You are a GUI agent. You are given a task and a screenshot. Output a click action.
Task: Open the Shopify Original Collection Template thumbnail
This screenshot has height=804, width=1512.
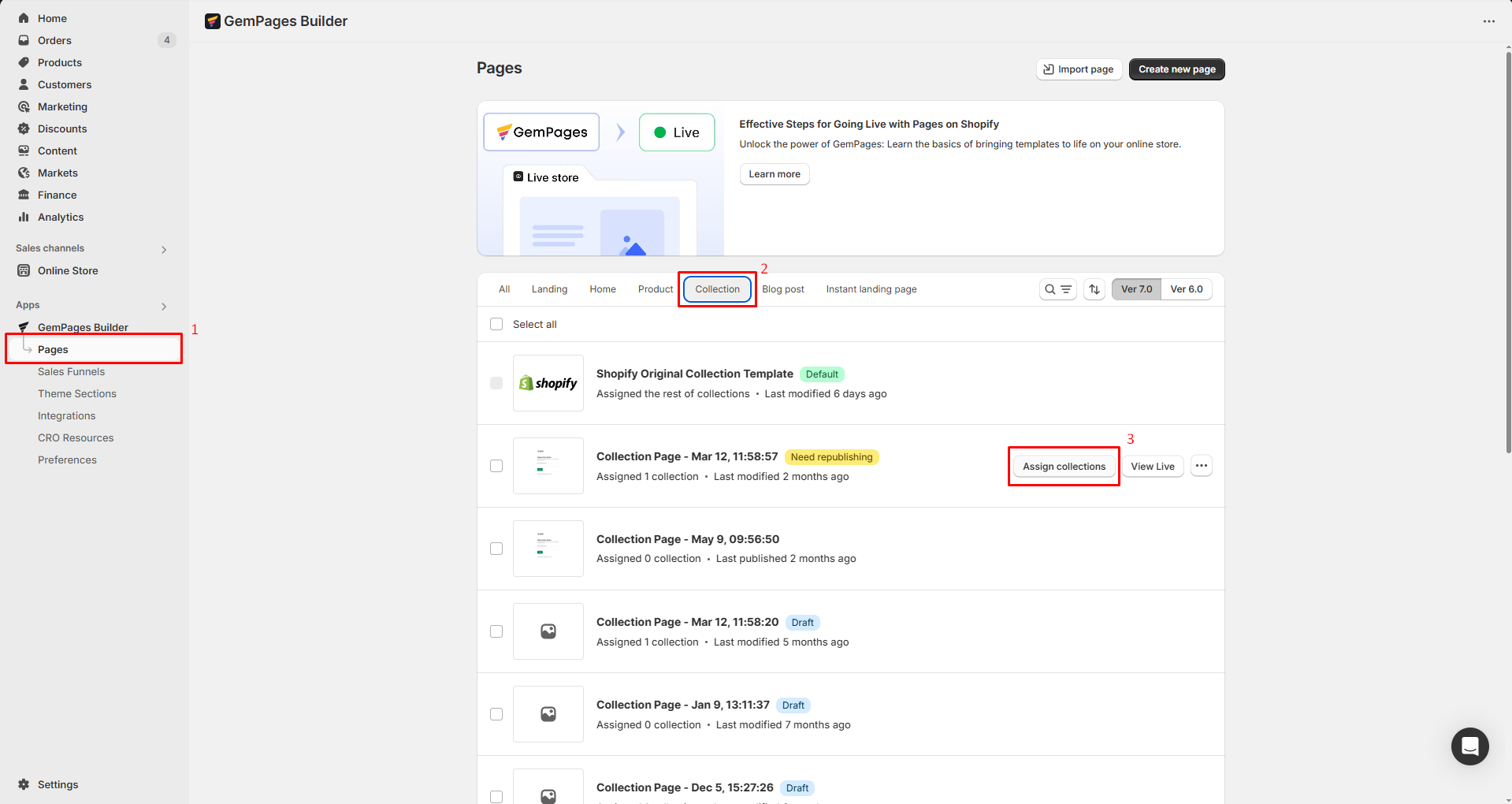coord(548,383)
